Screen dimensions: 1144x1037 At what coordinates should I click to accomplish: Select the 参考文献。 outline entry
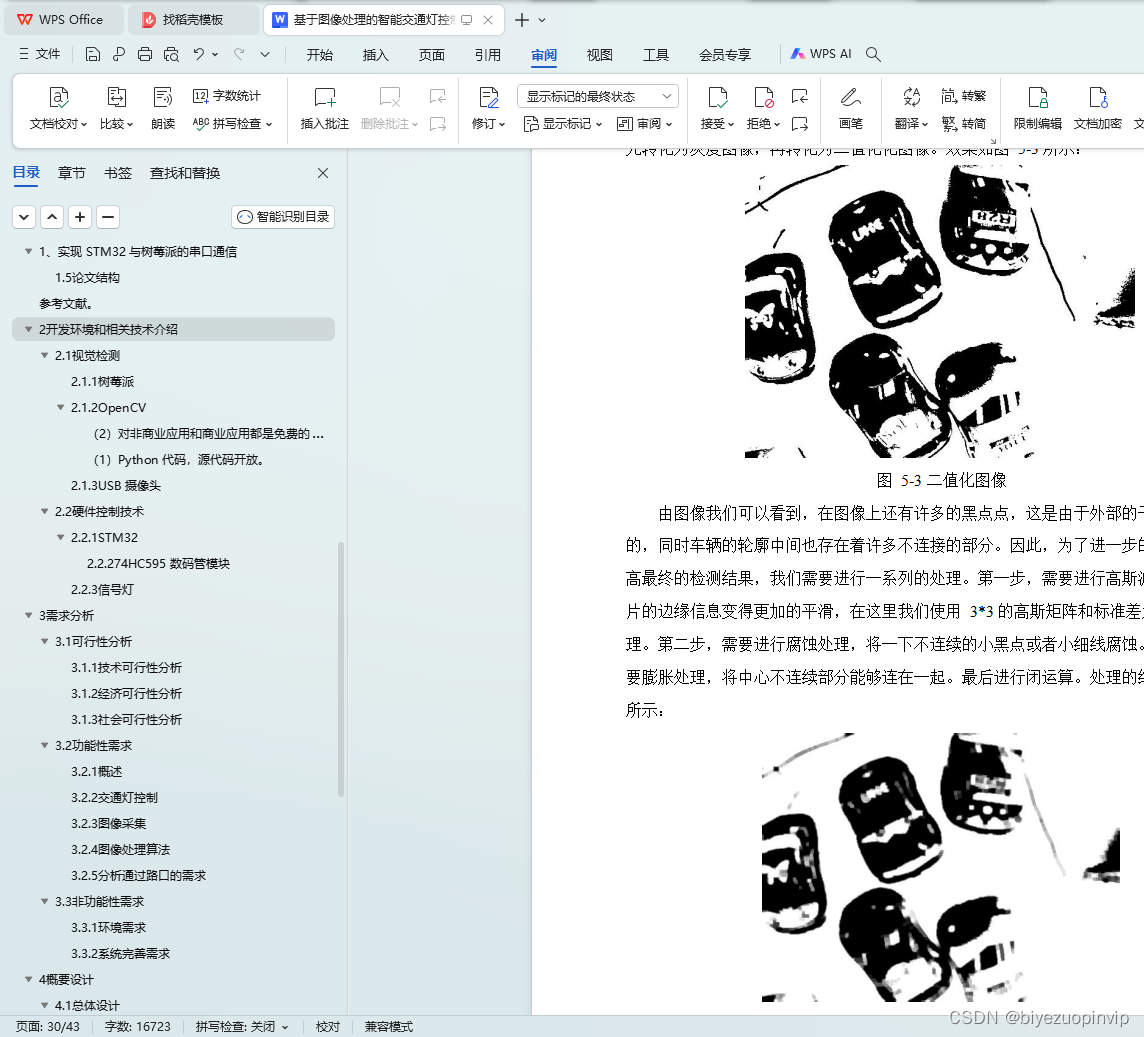point(66,304)
